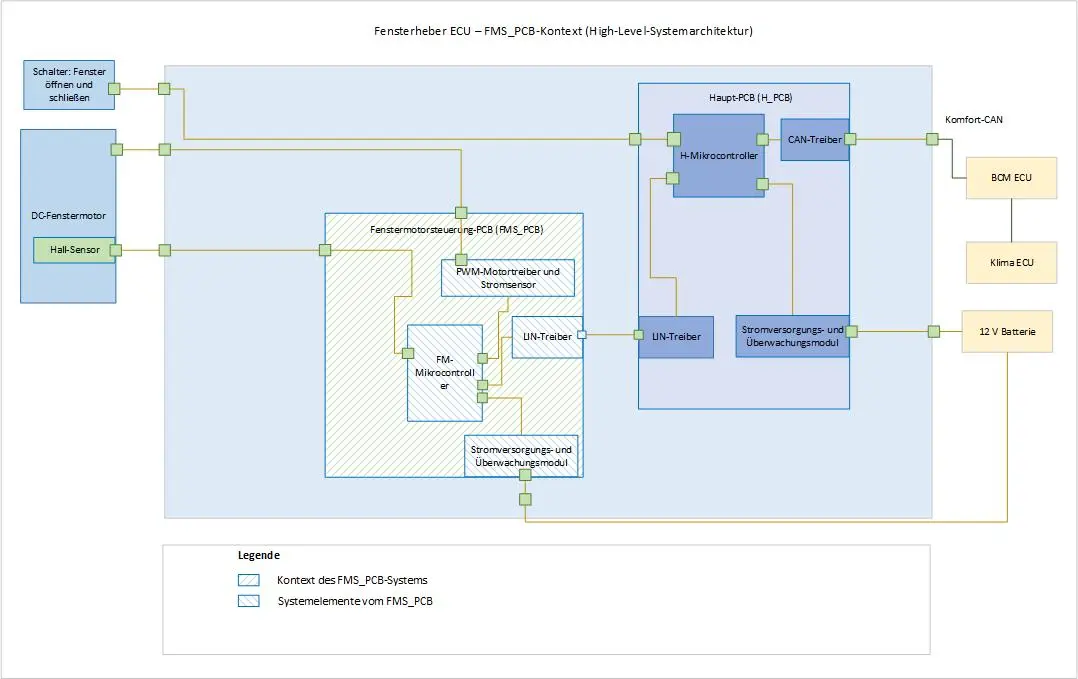Screen dimensions: 1078x679
Task: Click the 'PWM-Motortreiber und Stromsensor' block
Action: 507,278
